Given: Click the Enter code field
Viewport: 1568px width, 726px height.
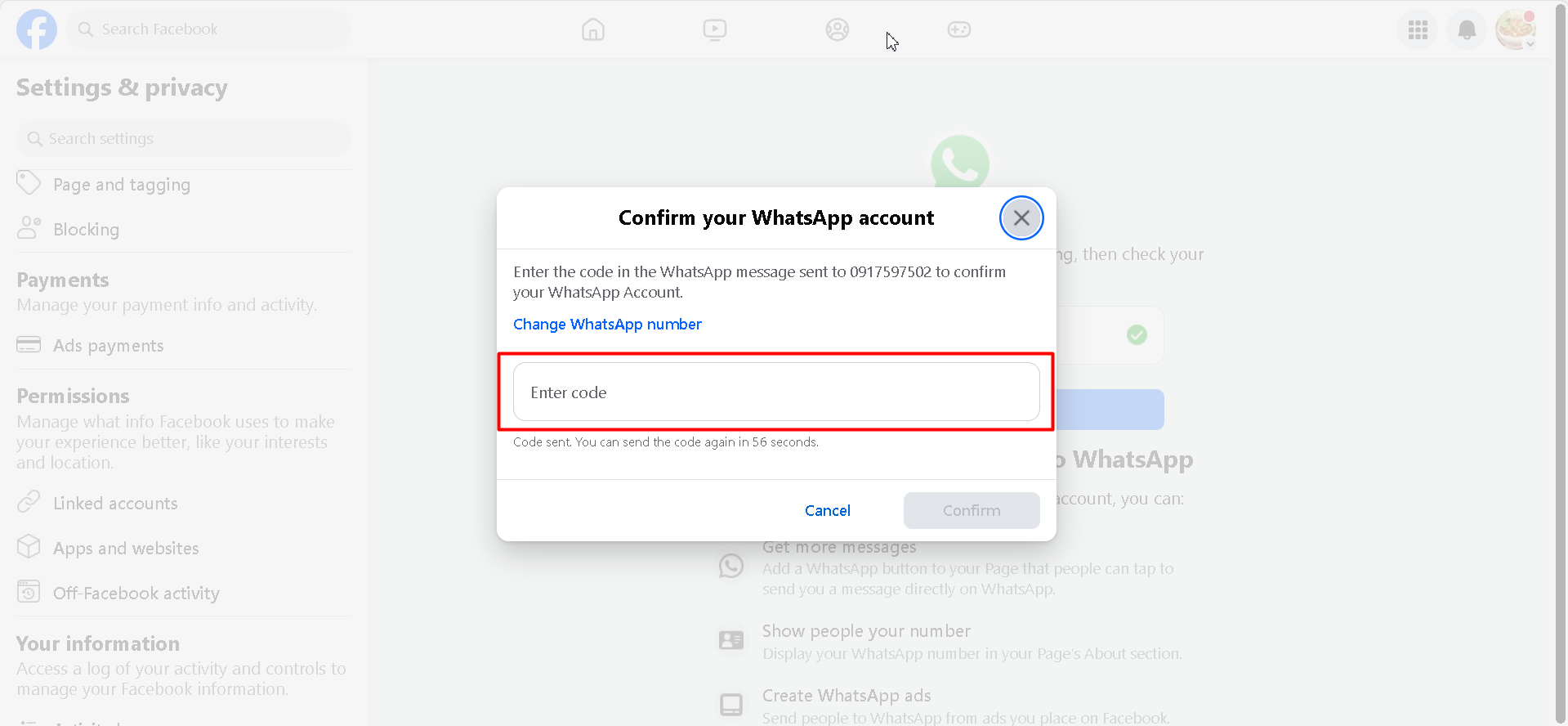Looking at the screenshot, I should [x=776, y=392].
